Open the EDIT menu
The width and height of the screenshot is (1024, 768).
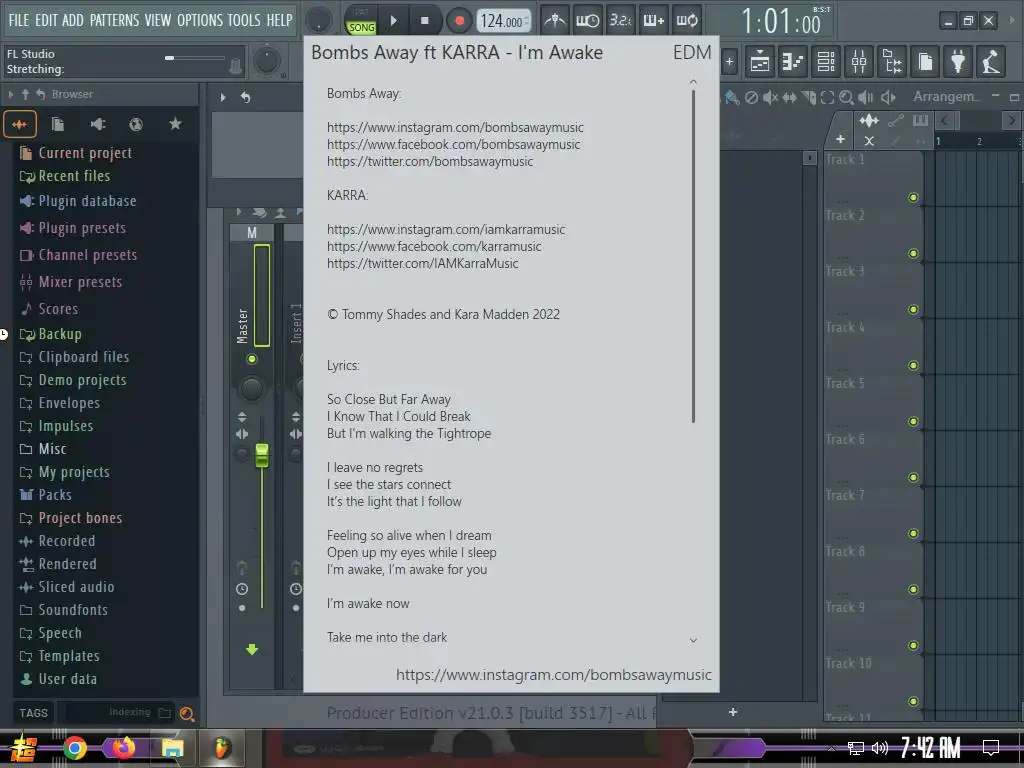click(x=46, y=20)
